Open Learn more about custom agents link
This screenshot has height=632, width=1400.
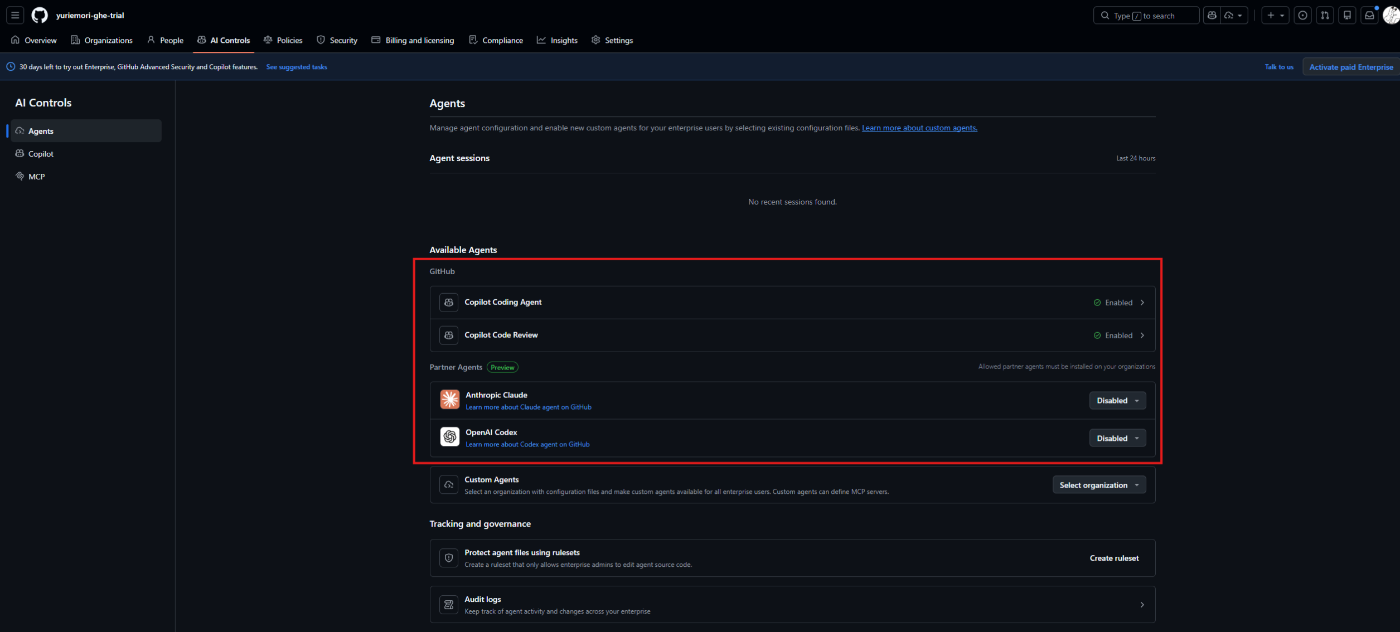[920, 128]
